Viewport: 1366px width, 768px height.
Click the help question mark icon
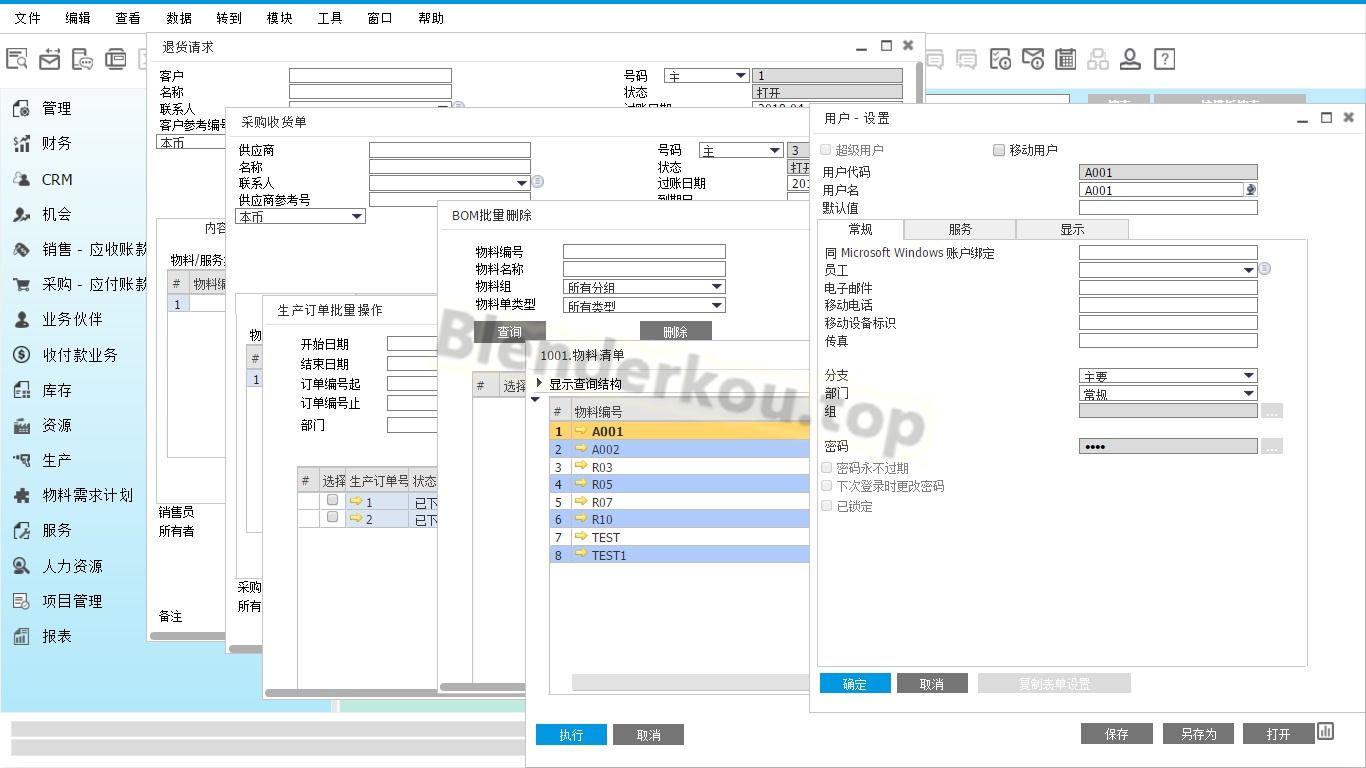(x=1163, y=59)
